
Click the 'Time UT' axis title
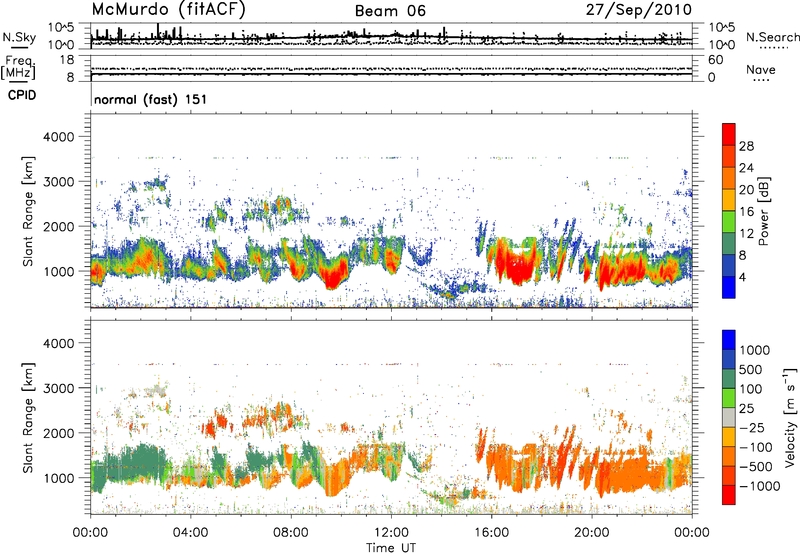coord(391,548)
